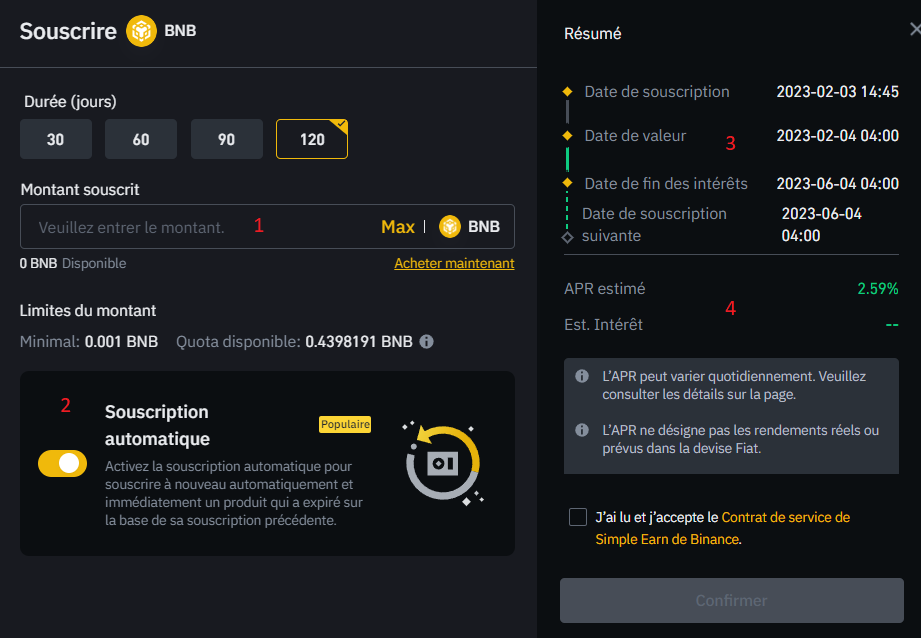Click the Montant souscrit amount input field
921x638 pixels.
pyautogui.click(x=200, y=227)
